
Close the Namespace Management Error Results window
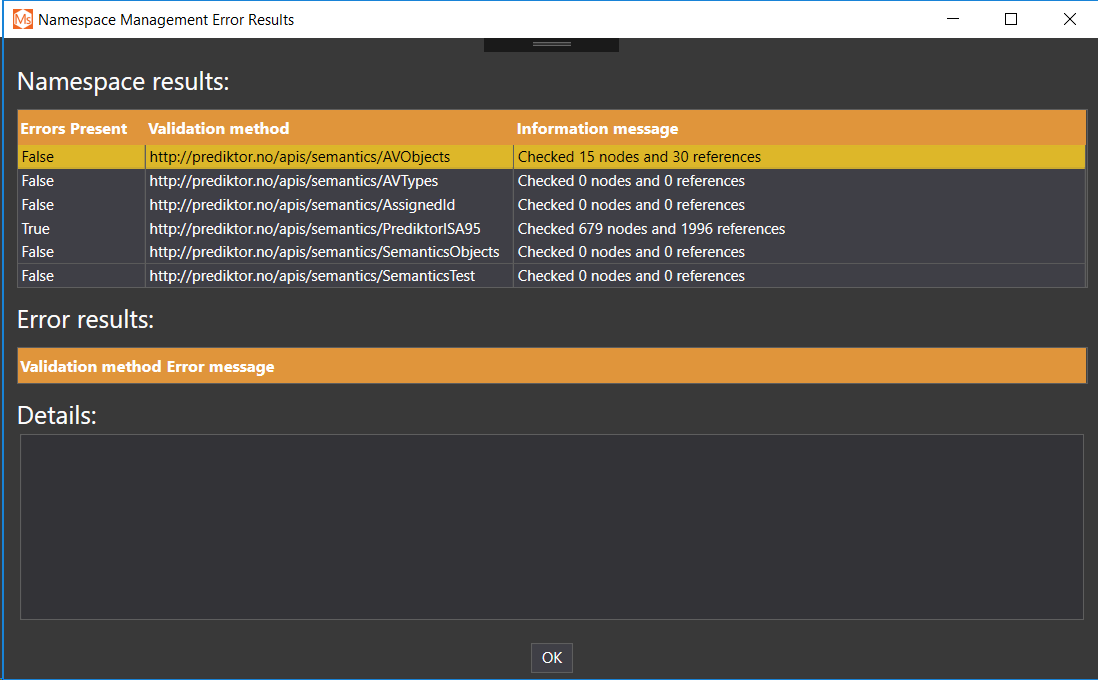(1069, 19)
